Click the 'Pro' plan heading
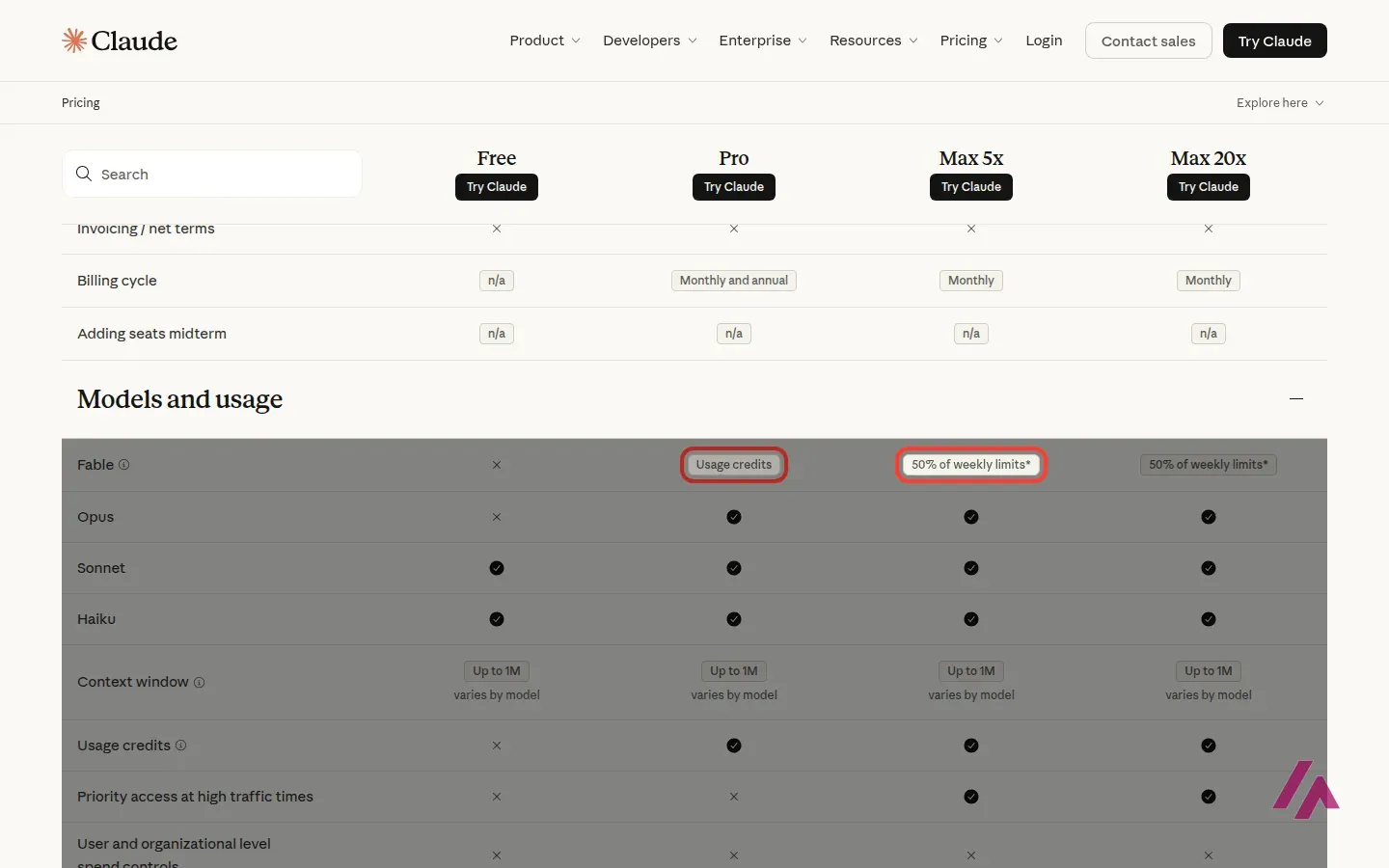Viewport: 1389px width, 868px height. [734, 158]
